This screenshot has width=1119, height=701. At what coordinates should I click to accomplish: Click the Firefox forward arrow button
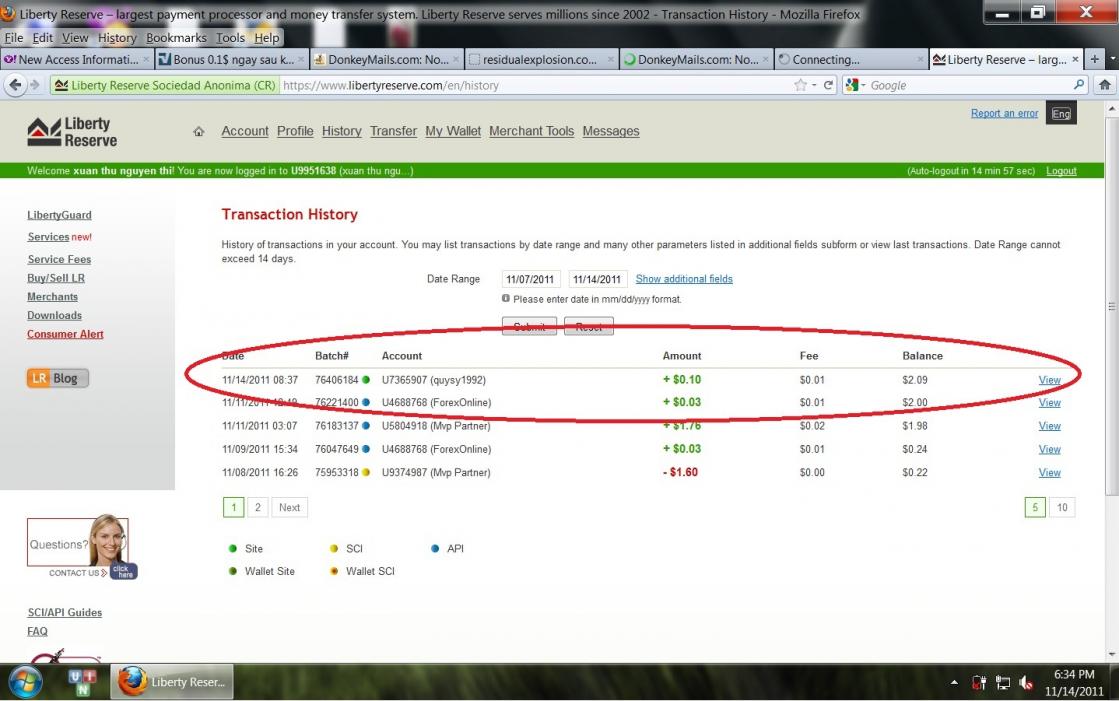(x=34, y=85)
